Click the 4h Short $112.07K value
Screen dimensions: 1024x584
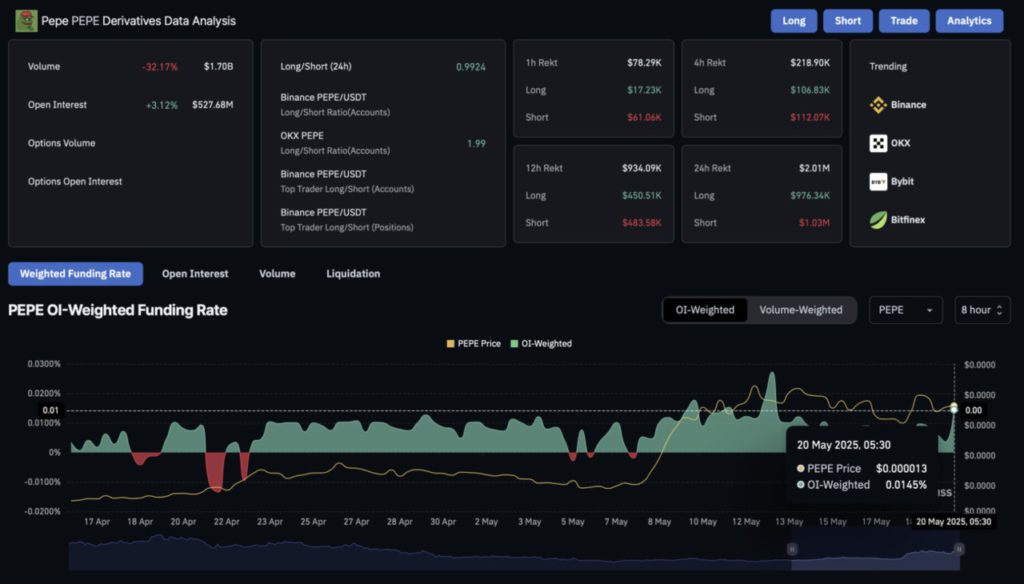pos(810,118)
